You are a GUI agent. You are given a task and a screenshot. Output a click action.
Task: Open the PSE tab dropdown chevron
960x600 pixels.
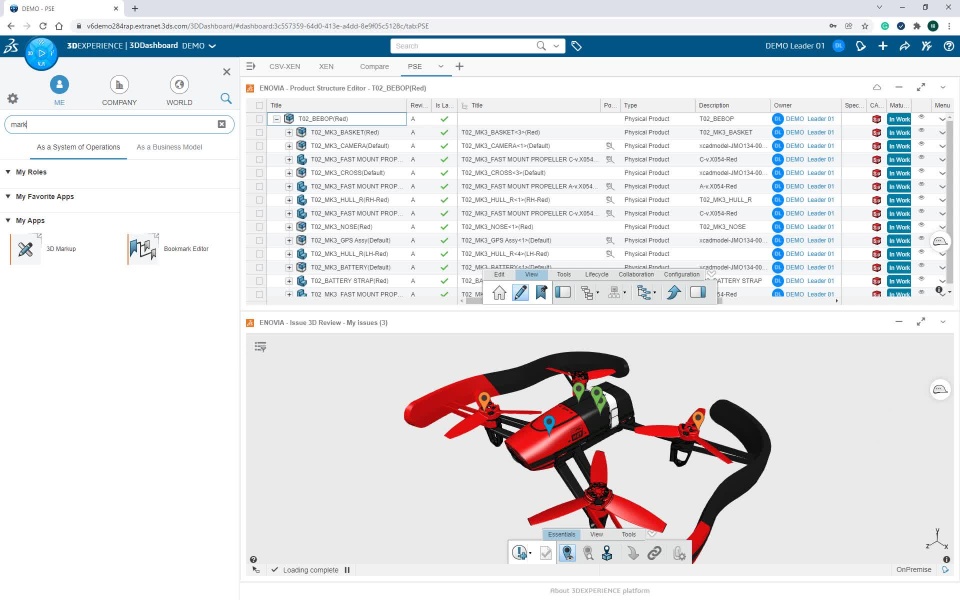pyautogui.click(x=440, y=66)
